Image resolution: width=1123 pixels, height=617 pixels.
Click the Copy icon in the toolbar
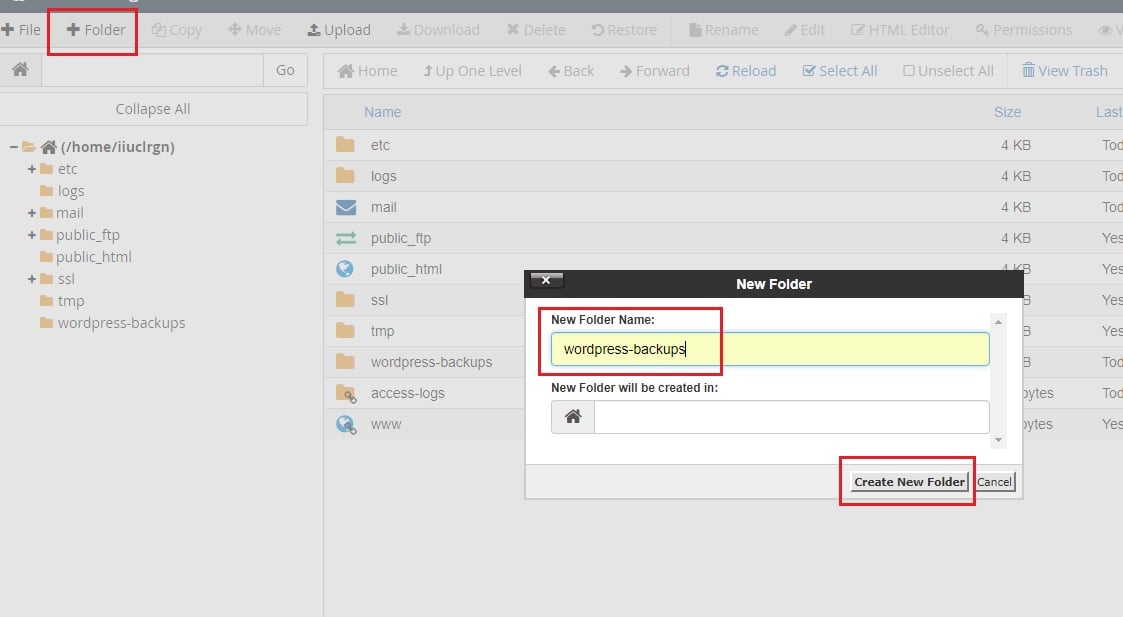coord(177,29)
